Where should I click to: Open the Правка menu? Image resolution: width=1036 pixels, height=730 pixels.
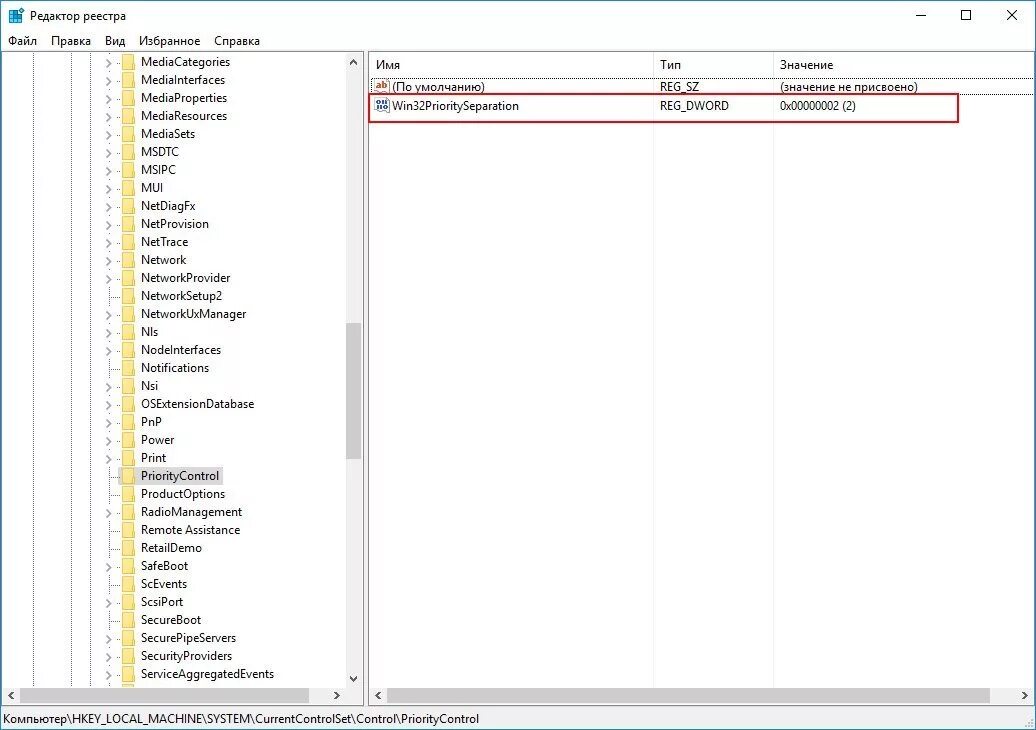[x=71, y=41]
